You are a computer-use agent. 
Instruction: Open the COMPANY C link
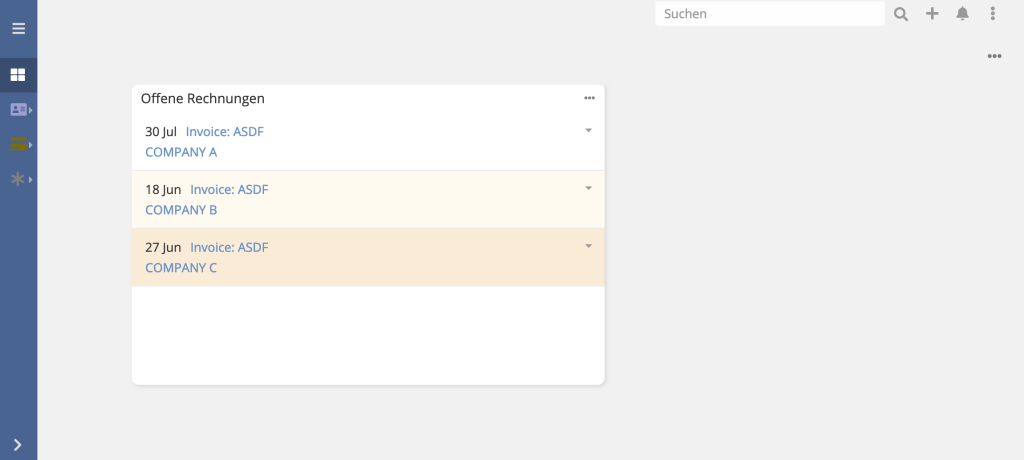click(181, 268)
